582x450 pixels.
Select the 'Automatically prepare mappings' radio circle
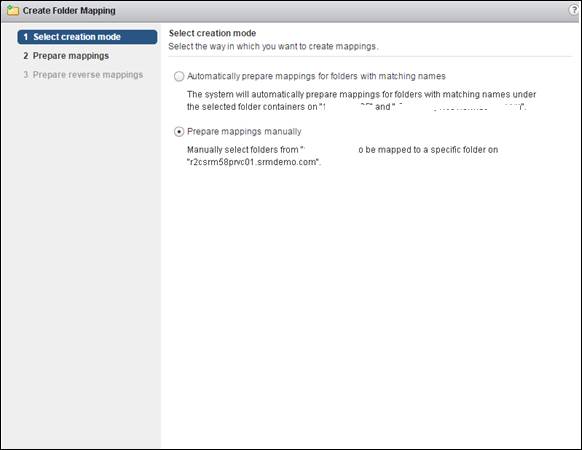pos(179,76)
